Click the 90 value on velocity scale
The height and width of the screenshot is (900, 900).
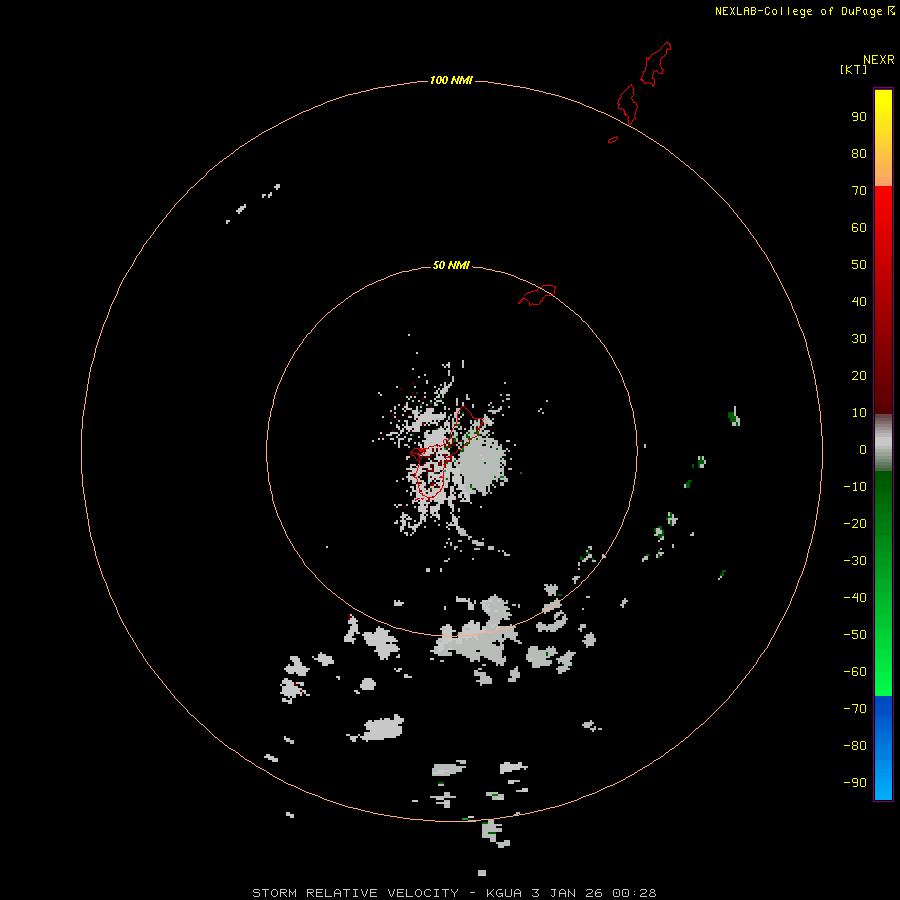(x=859, y=117)
